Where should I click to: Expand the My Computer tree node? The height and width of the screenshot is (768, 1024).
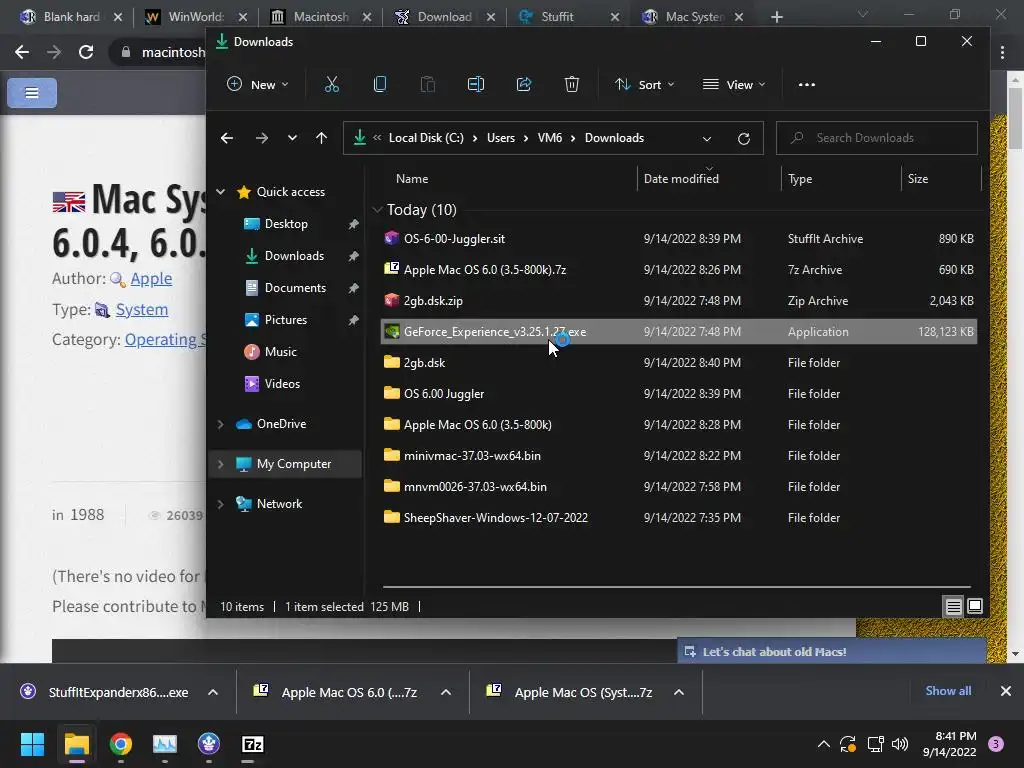click(x=221, y=464)
